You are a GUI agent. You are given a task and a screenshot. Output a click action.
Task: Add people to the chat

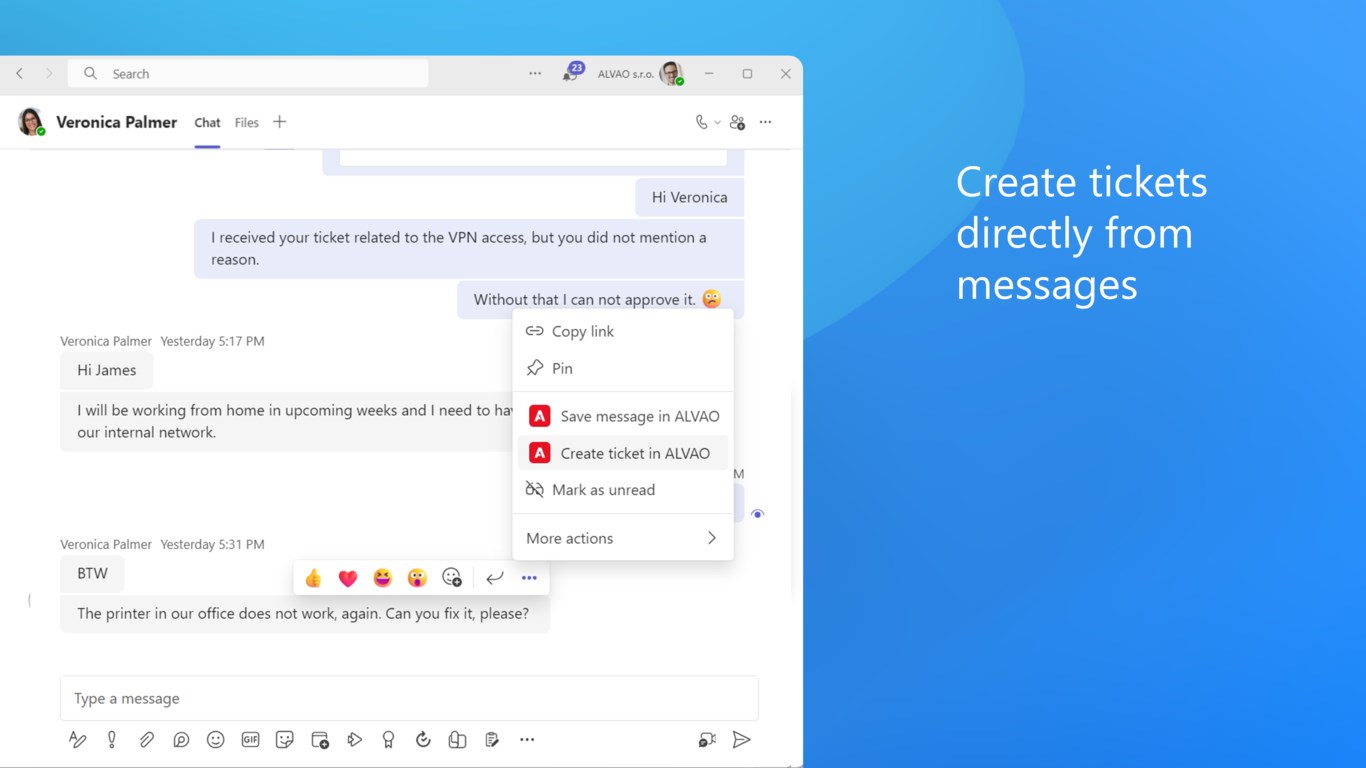tap(737, 122)
